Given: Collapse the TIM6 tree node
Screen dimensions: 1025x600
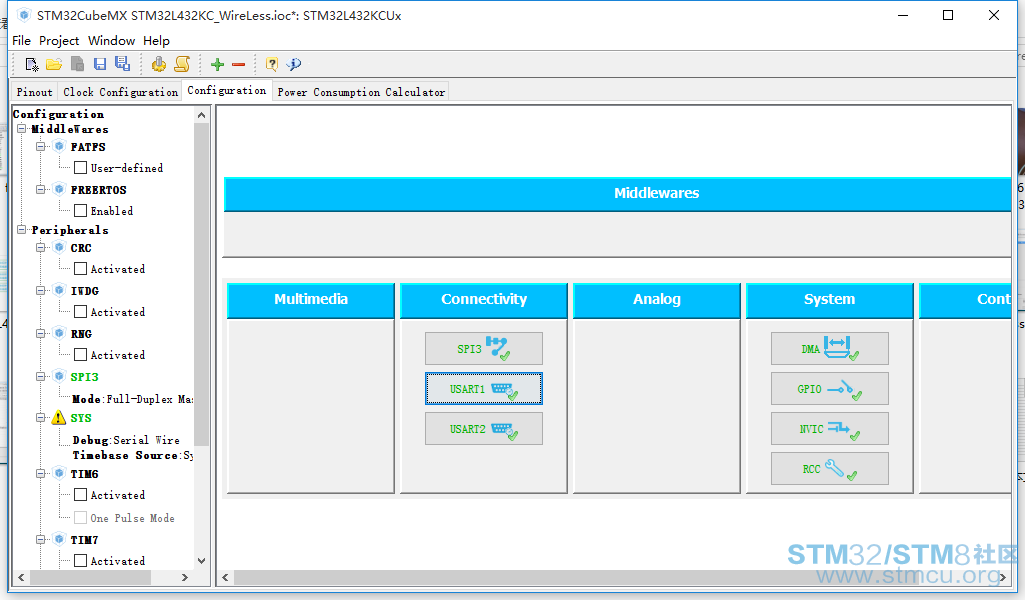Looking at the screenshot, I should point(41,473).
